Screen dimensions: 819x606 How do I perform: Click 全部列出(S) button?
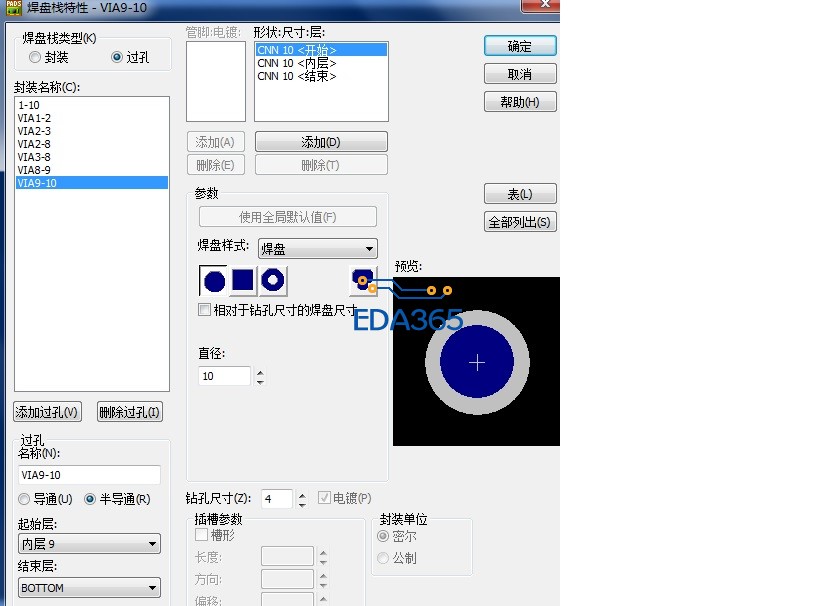[x=520, y=222]
